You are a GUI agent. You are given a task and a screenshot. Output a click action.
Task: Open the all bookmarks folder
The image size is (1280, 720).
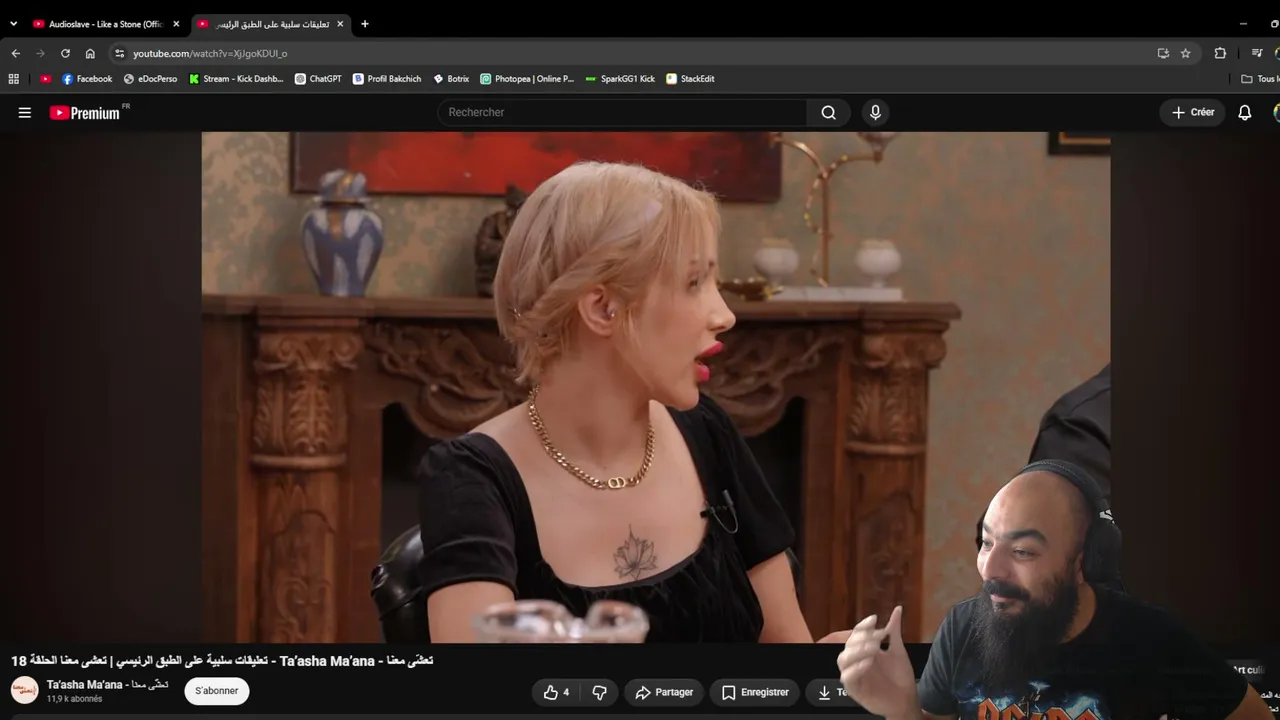tap(1259, 79)
